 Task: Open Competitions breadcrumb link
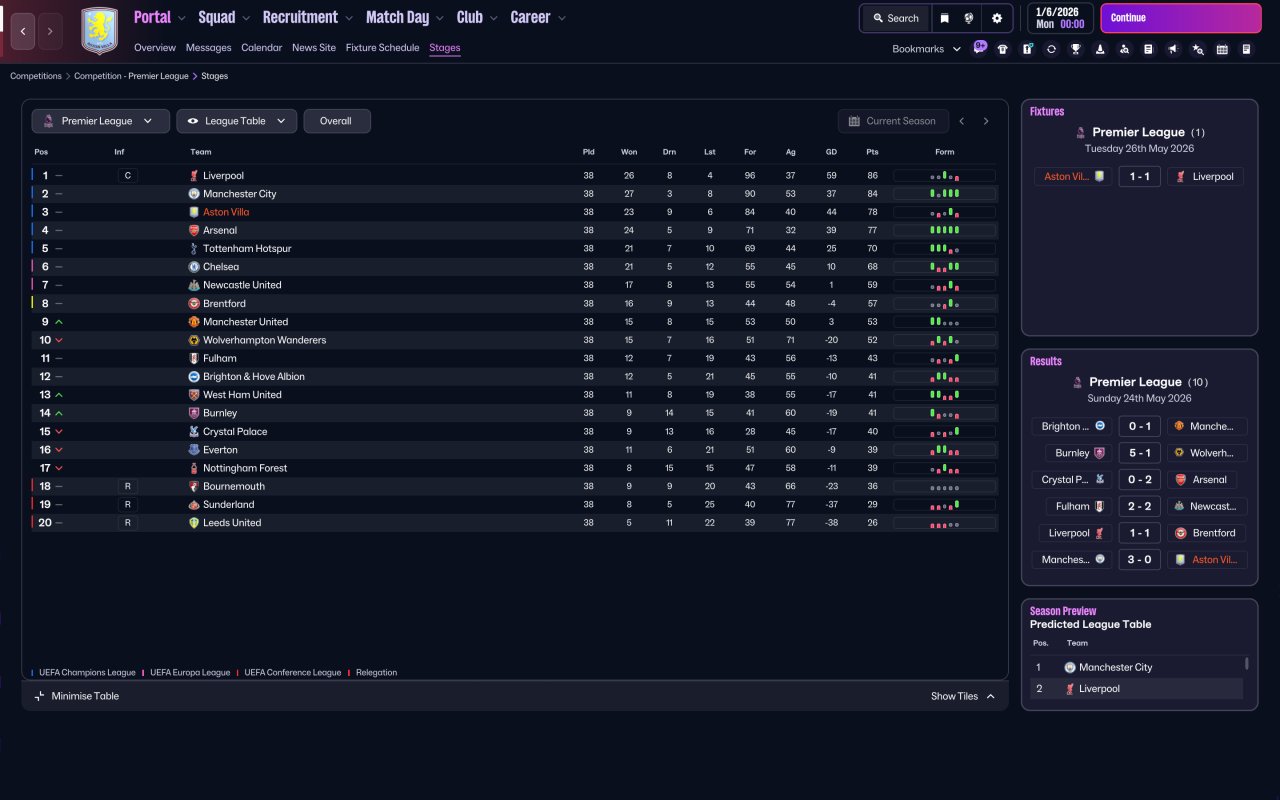coord(36,76)
